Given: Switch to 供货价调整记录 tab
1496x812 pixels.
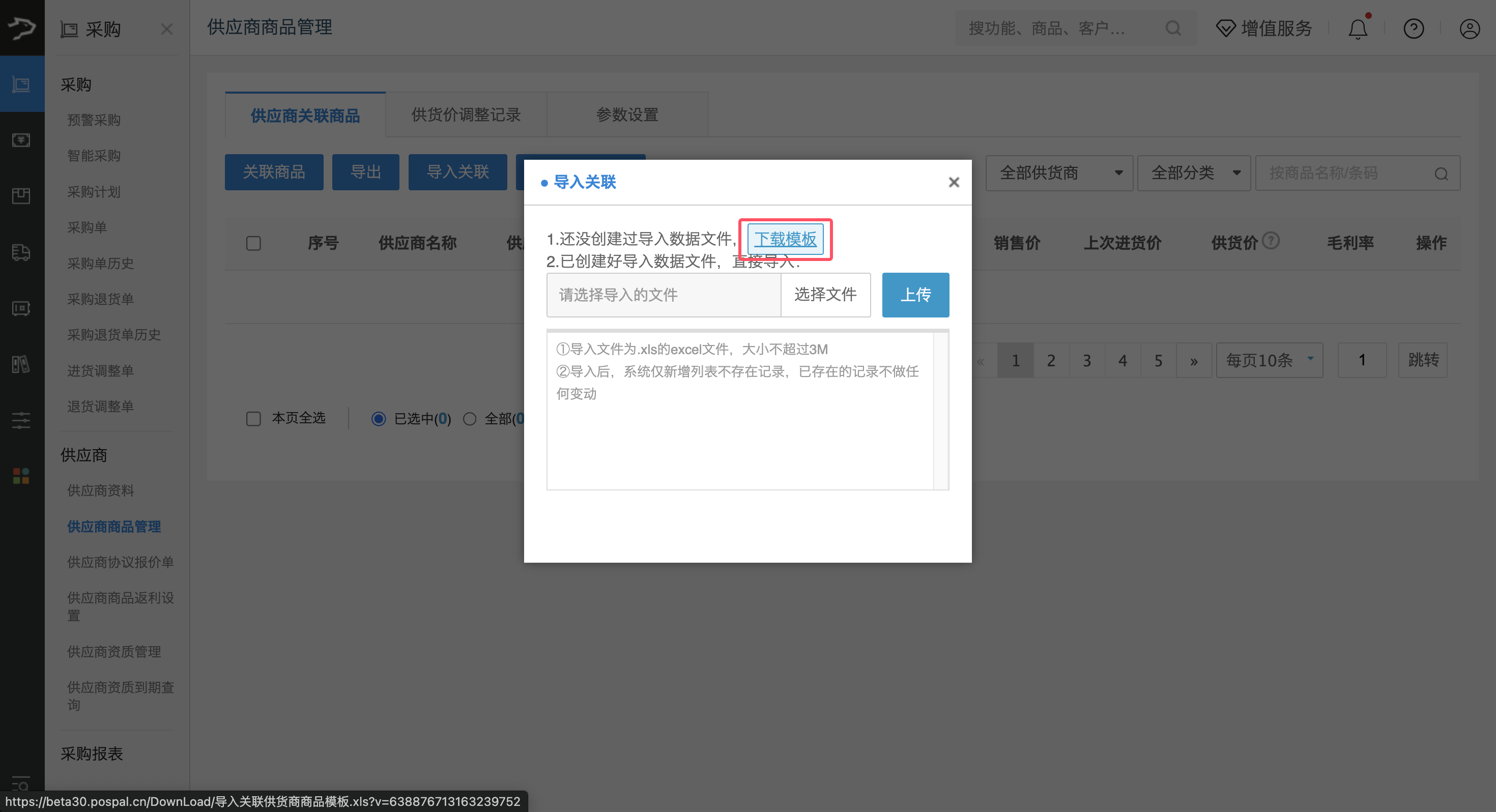Looking at the screenshot, I should [466, 115].
